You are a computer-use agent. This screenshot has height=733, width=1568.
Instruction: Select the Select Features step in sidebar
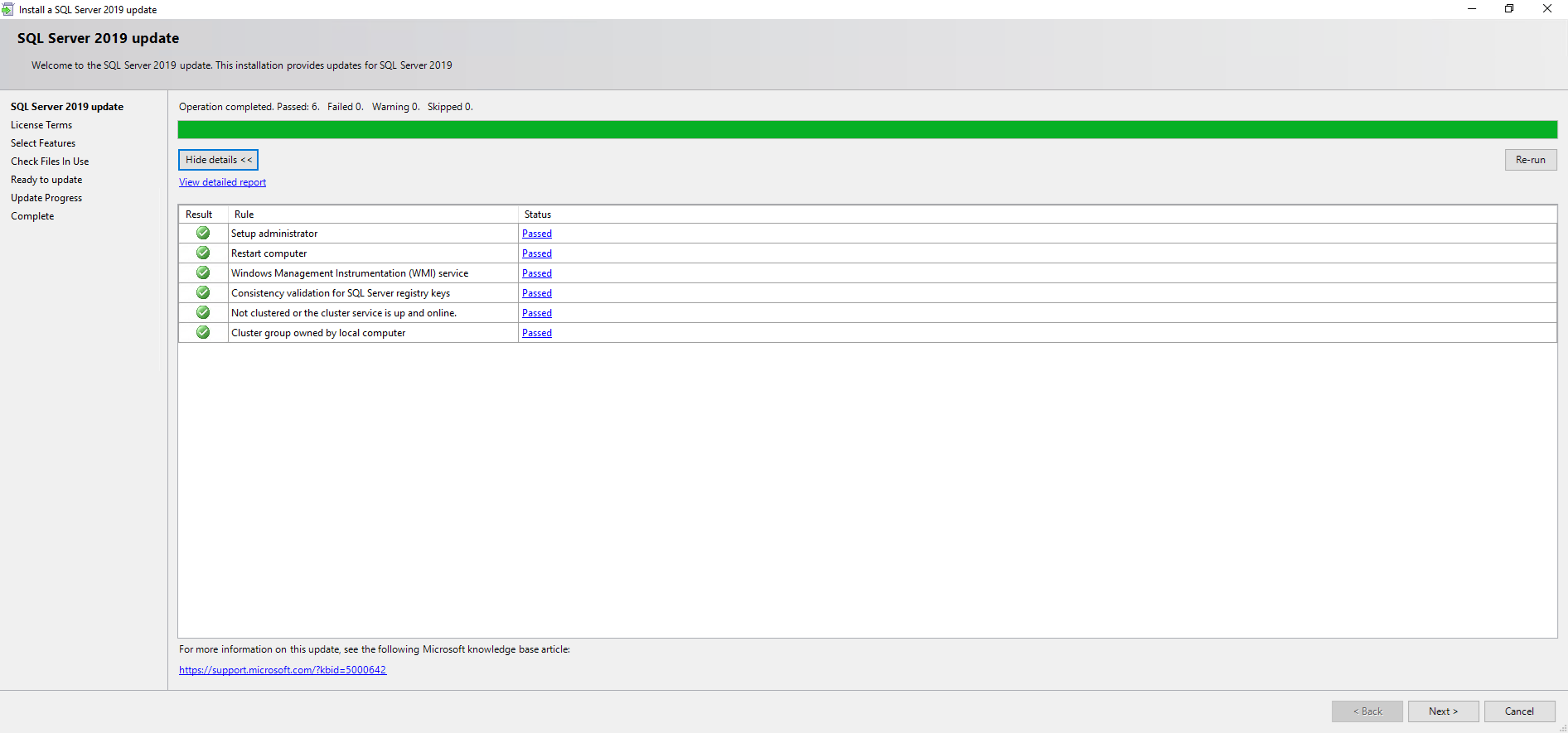(x=43, y=143)
